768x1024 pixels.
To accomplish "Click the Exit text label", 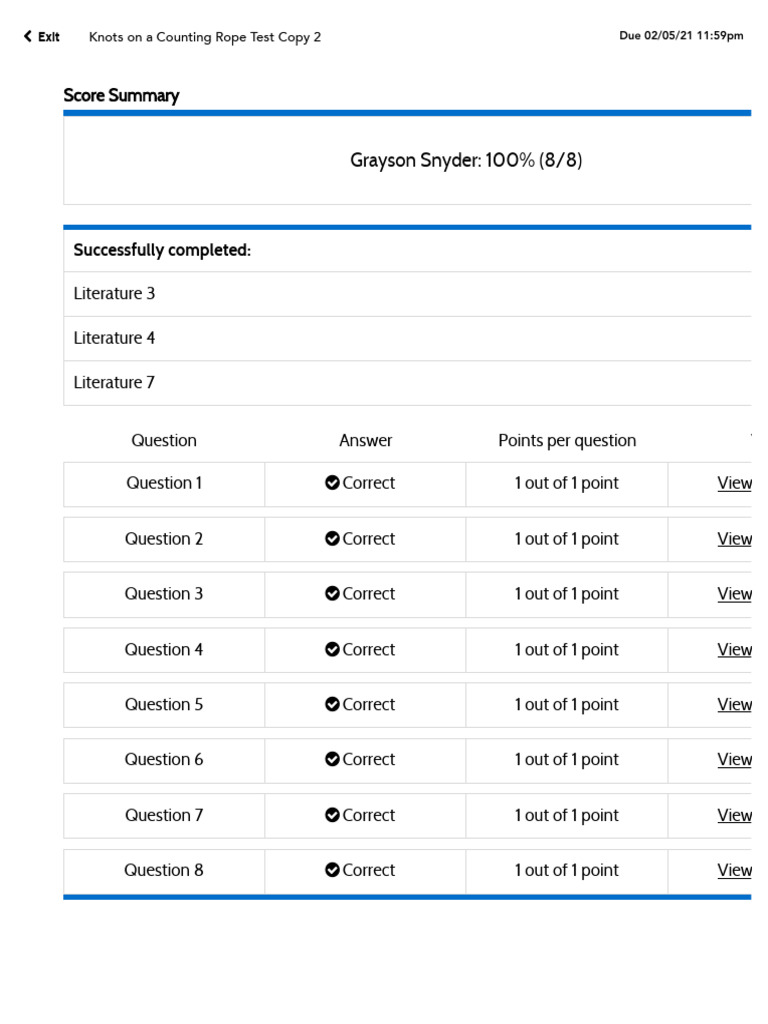I will [x=49, y=37].
